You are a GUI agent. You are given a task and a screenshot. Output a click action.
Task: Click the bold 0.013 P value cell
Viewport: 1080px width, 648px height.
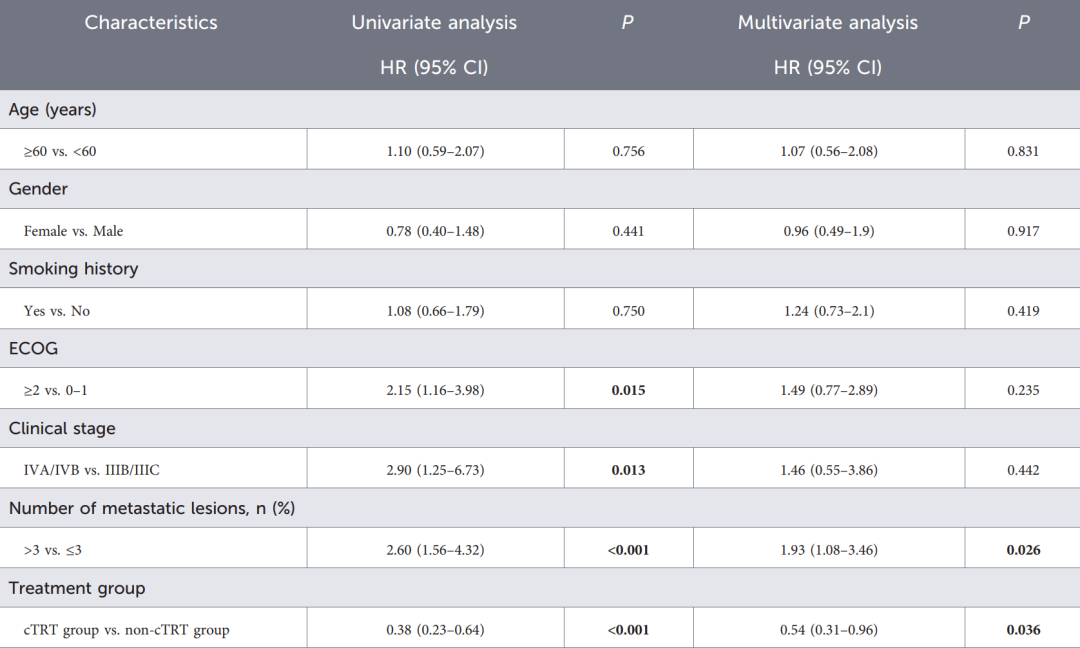coord(628,470)
